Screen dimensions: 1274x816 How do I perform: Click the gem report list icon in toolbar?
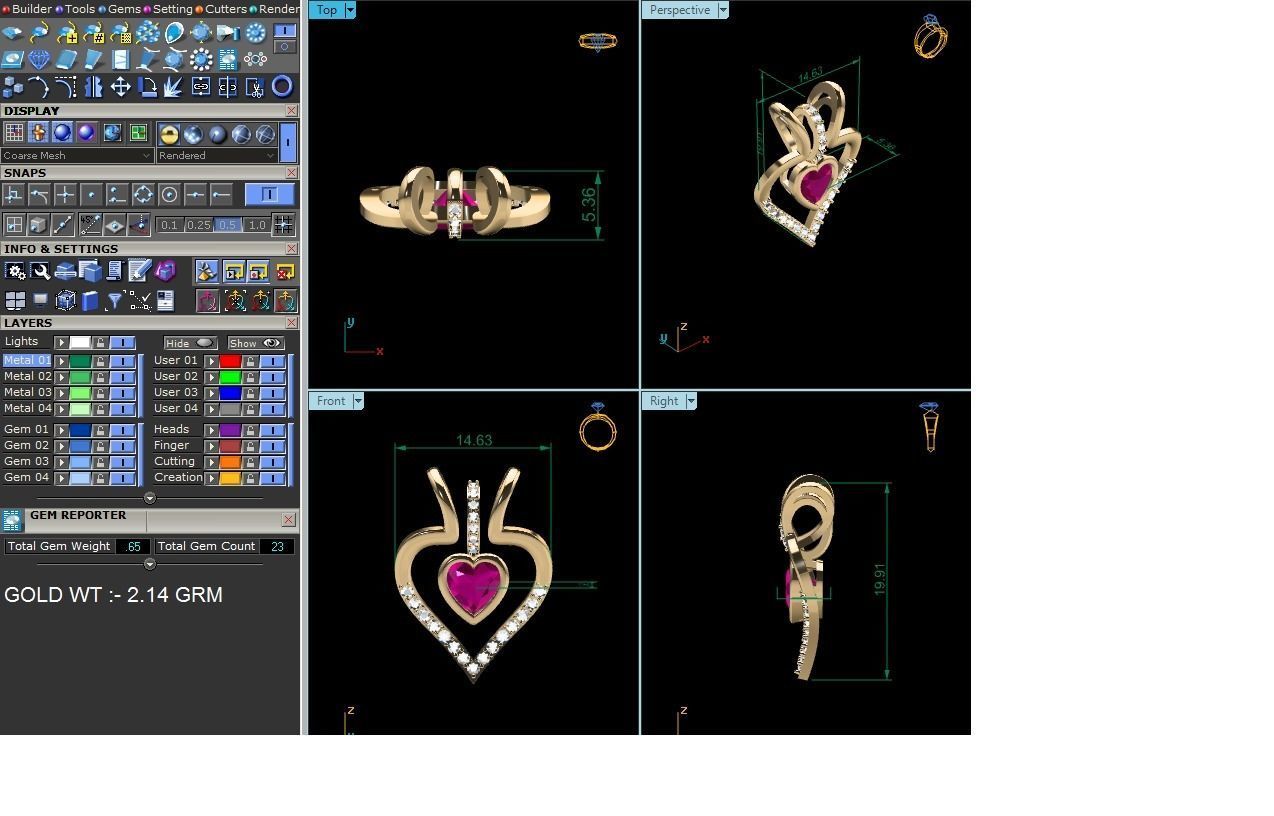coord(228,60)
